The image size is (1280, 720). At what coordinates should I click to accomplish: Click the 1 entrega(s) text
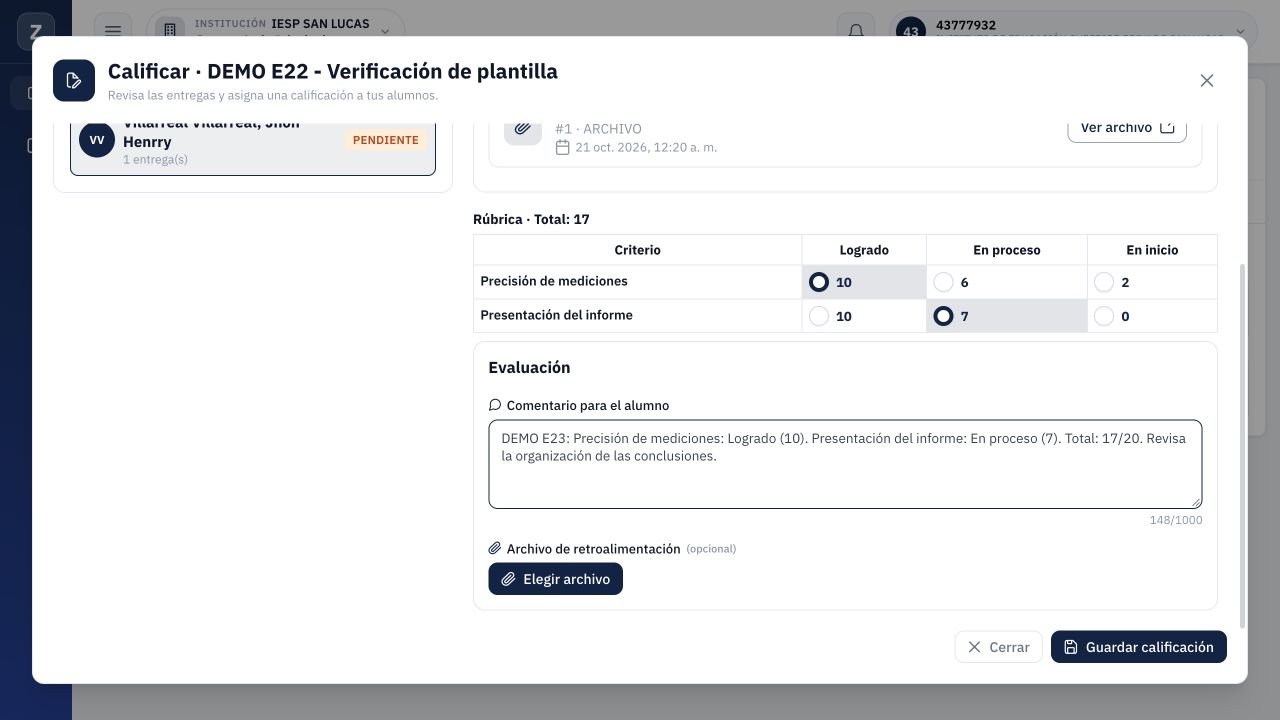[x=155, y=159]
